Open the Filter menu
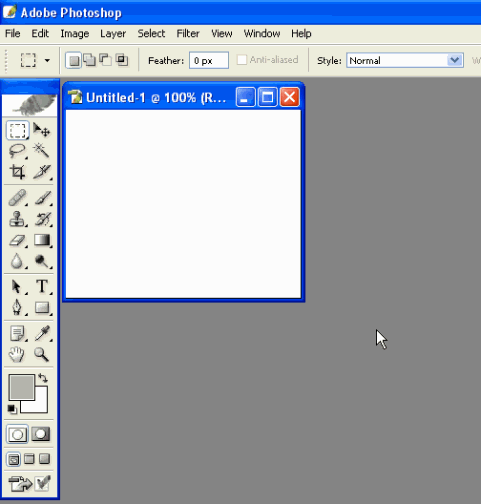Image resolution: width=481 pixels, height=504 pixels. point(188,34)
